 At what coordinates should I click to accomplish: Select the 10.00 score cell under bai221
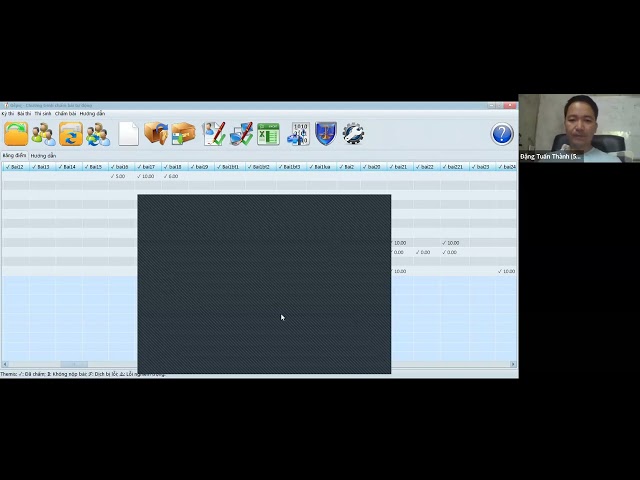[x=454, y=243]
